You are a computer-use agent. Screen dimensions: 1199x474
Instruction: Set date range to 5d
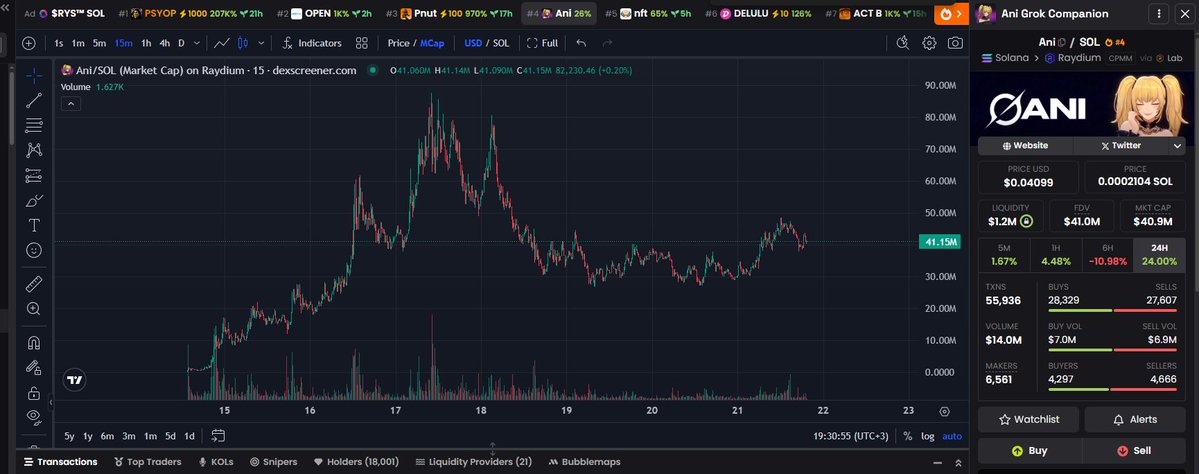pyautogui.click(x=170, y=436)
